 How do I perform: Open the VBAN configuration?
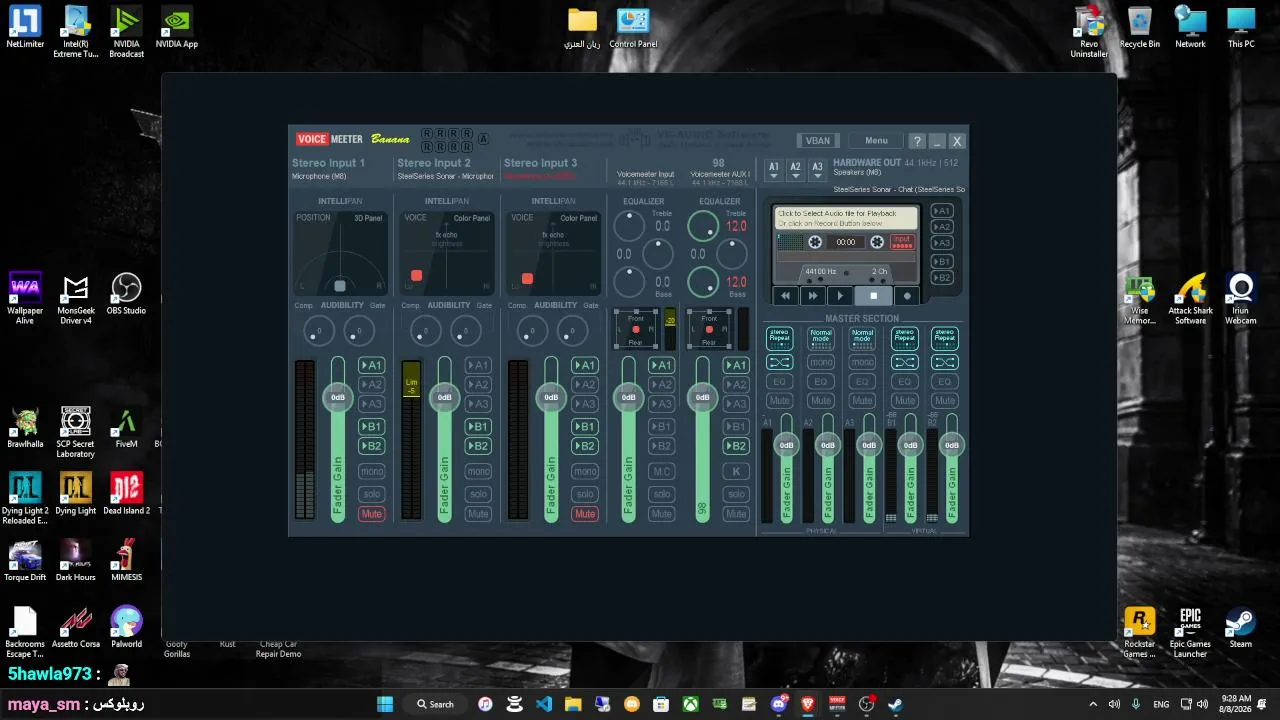click(818, 141)
